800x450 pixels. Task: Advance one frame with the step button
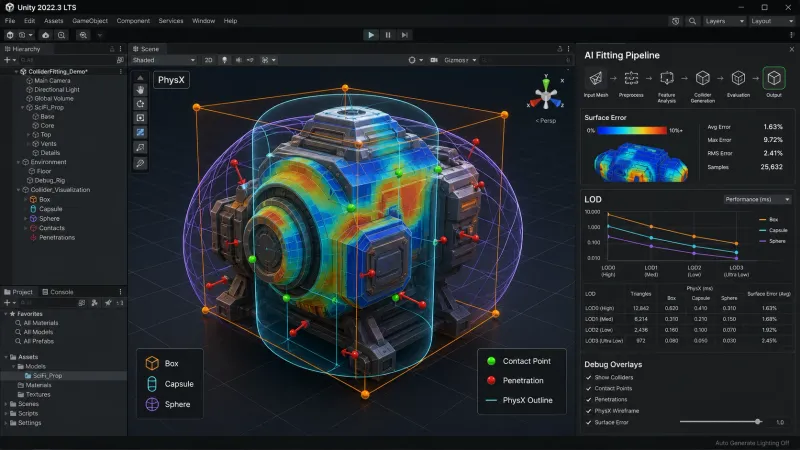tap(405, 35)
